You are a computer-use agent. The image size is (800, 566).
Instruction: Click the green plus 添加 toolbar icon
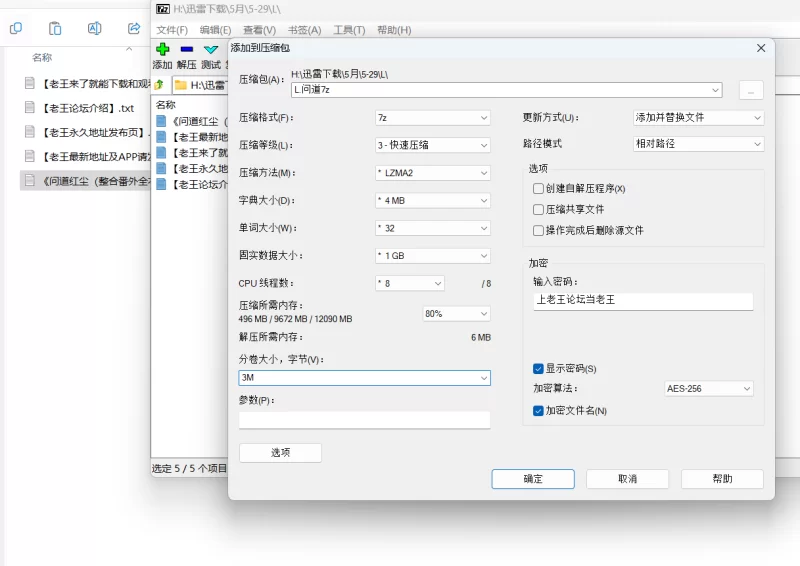pyautogui.click(x=163, y=49)
